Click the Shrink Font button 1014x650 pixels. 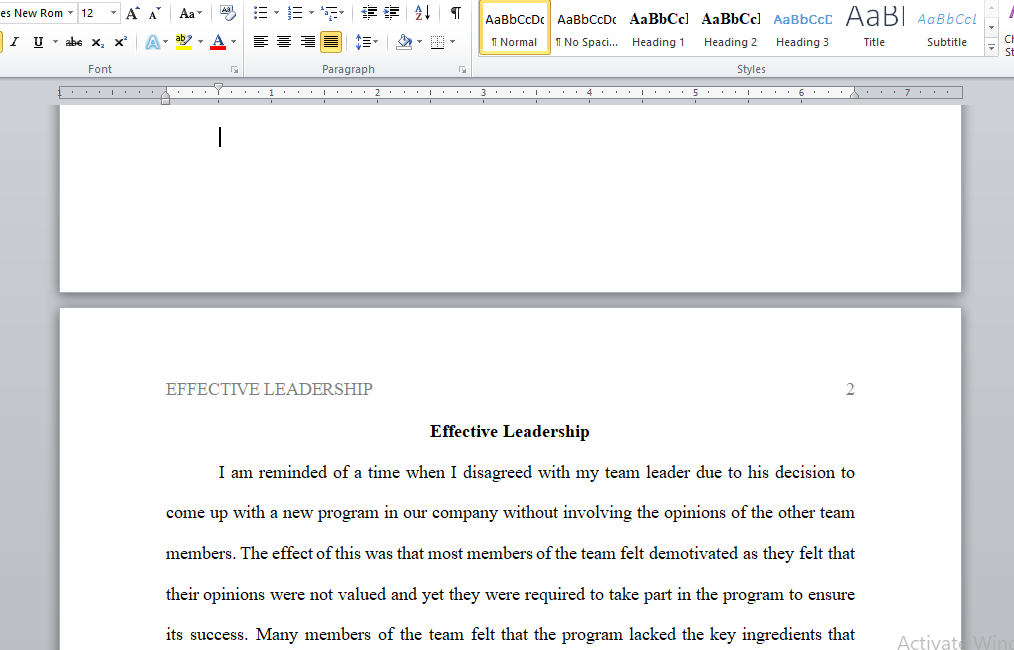[155, 13]
